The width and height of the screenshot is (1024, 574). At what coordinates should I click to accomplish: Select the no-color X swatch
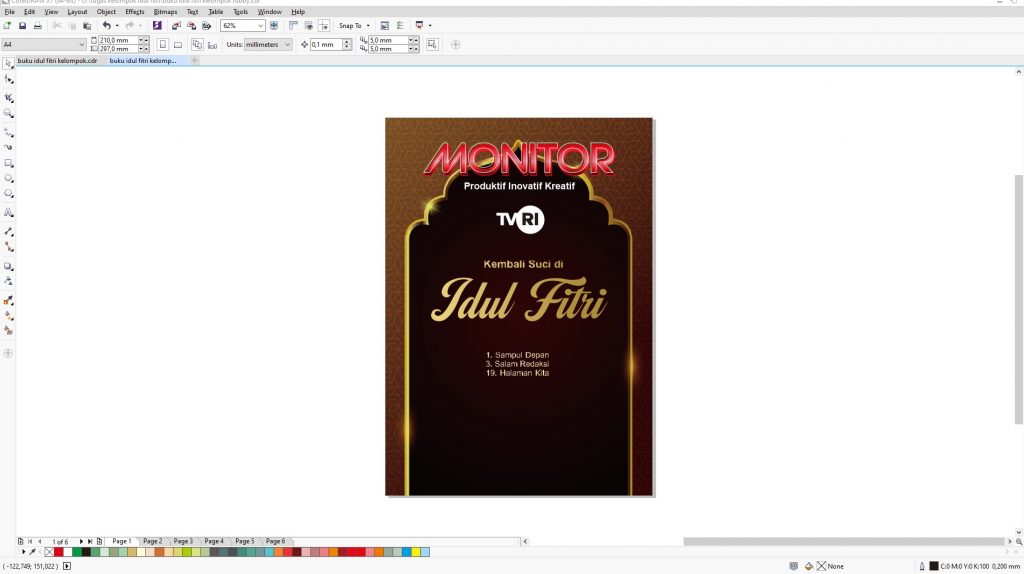coord(49,552)
